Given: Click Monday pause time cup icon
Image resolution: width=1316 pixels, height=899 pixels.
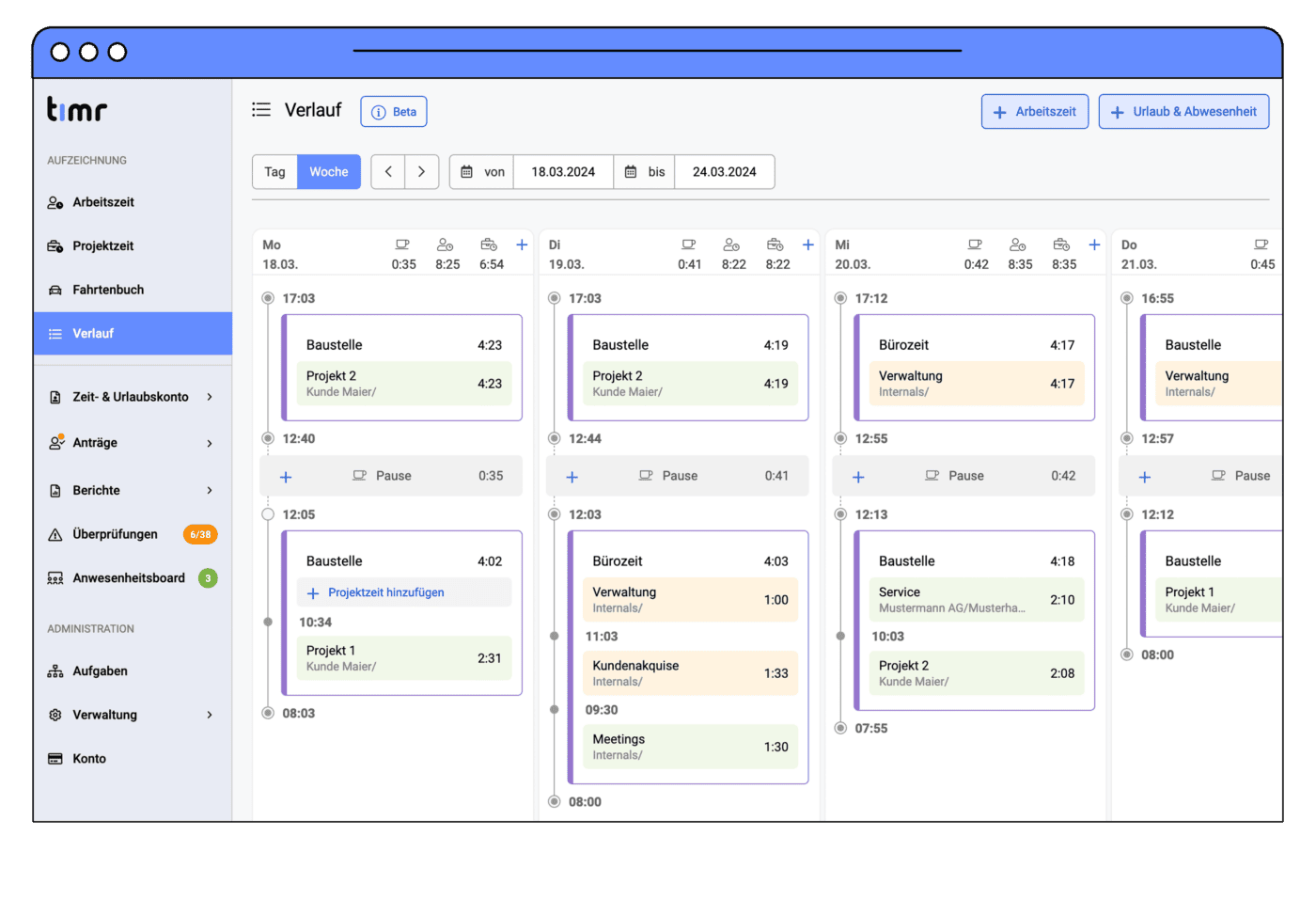Looking at the screenshot, I should 402,244.
